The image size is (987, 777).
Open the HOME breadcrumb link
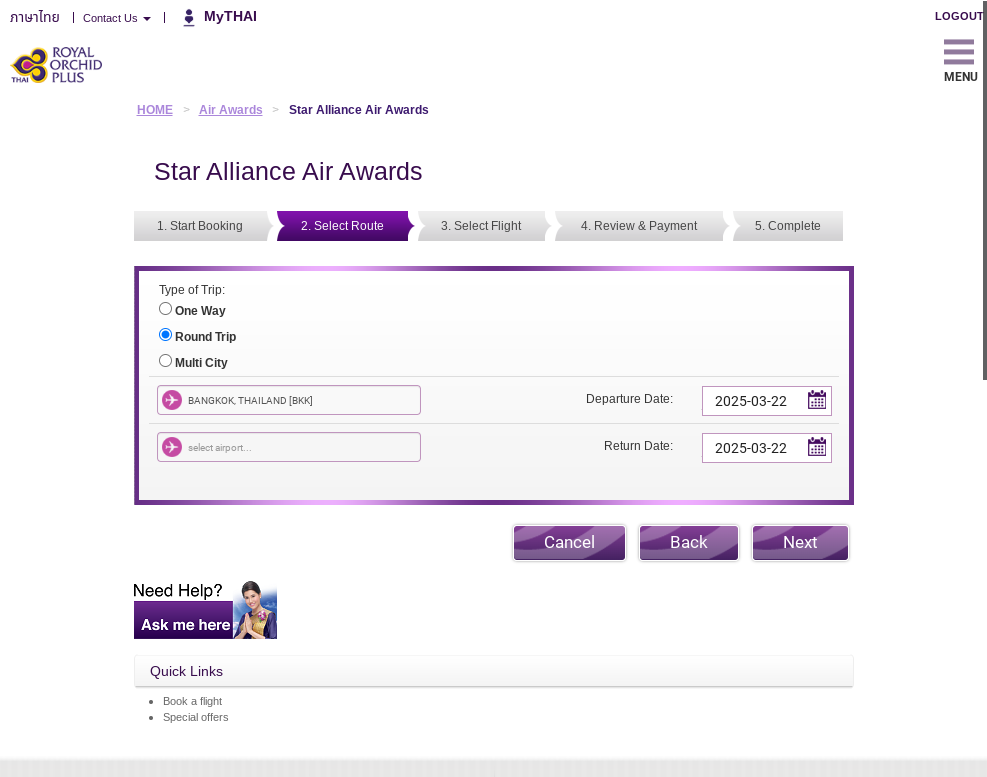tap(155, 110)
